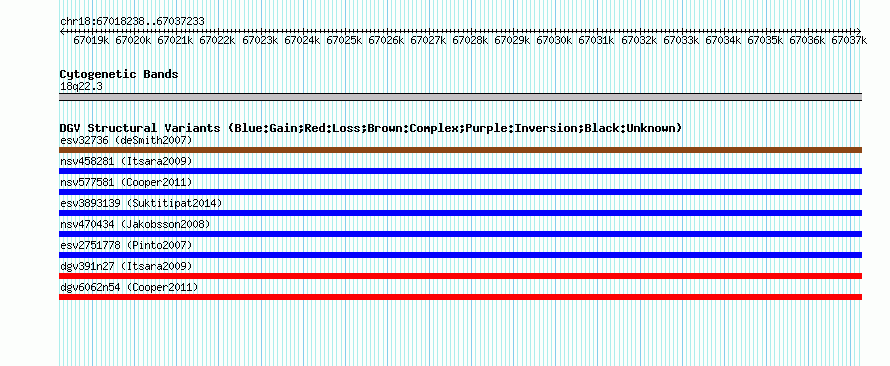
Task: Click the 18q22.3 band label
Action: point(81,87)
